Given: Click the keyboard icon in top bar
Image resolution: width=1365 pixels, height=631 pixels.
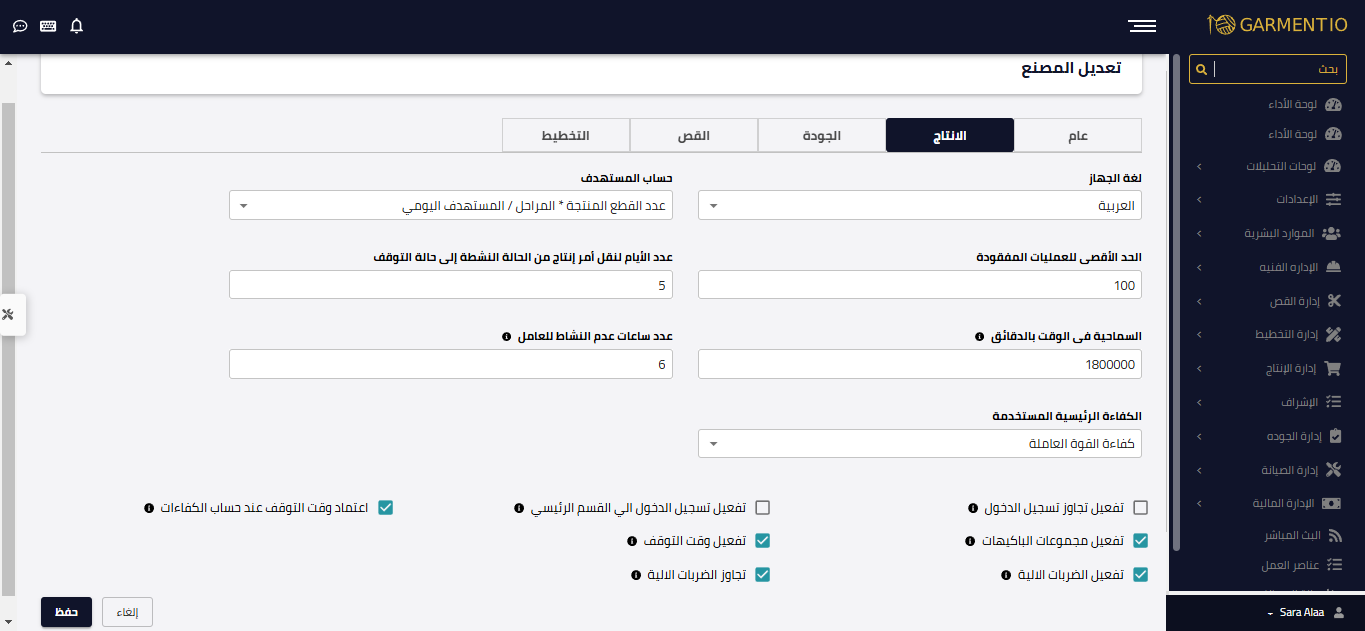Looking at the screenshot, I should pos(48,26).
